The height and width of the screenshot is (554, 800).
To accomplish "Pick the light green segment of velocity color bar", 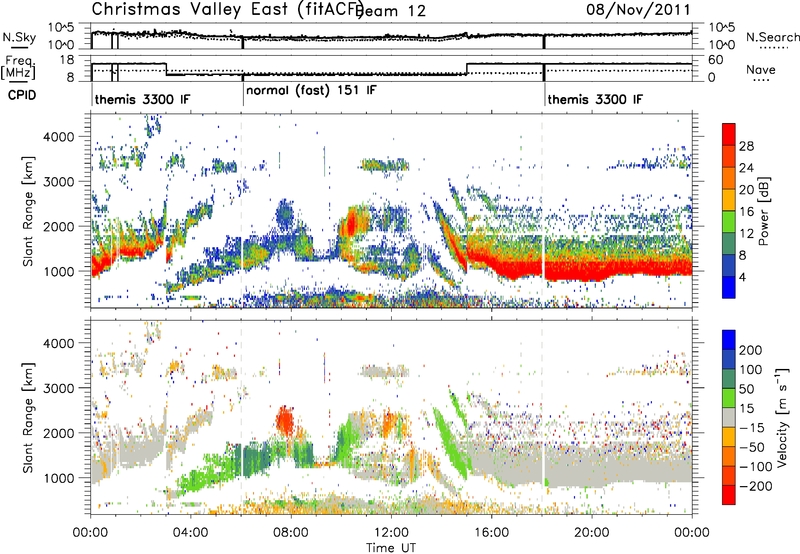I will coord(729,398).
